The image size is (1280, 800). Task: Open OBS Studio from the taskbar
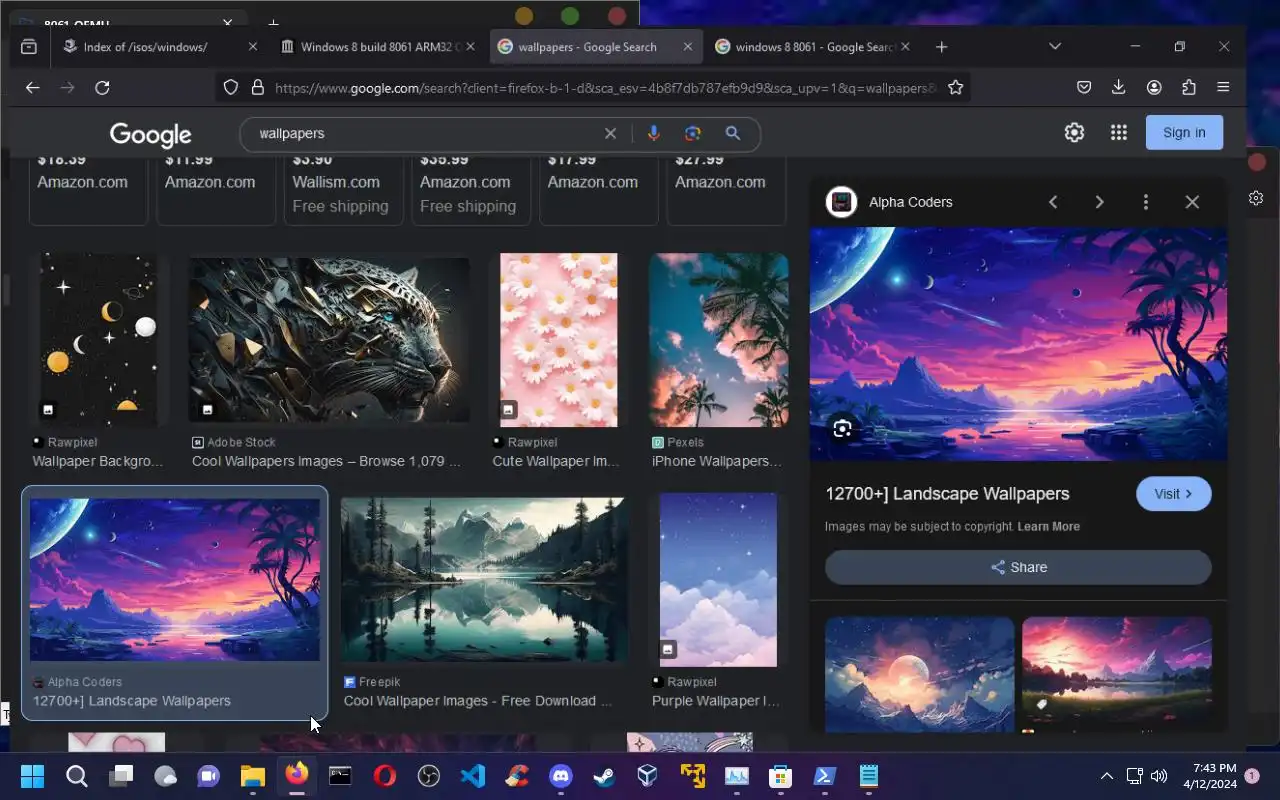coord(428,776)
